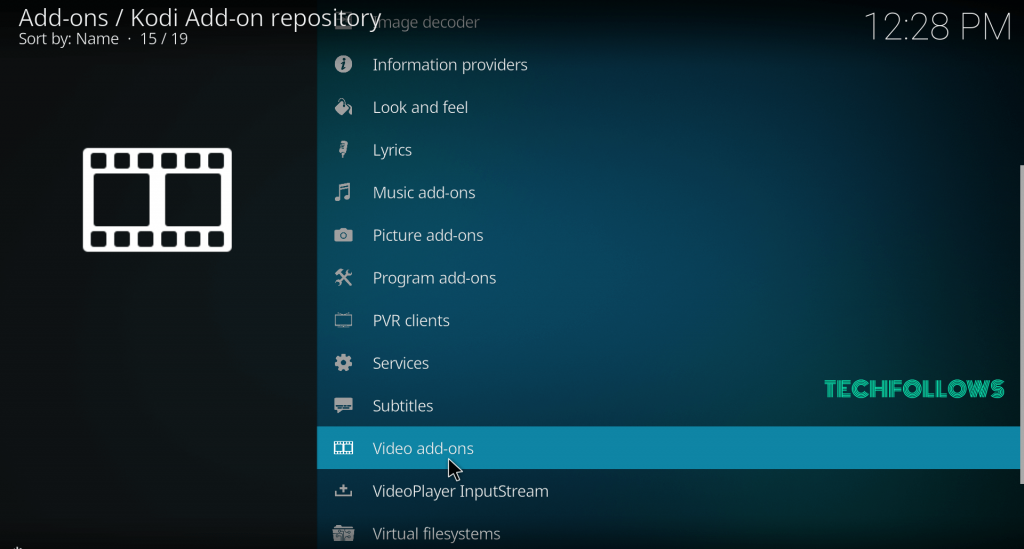Image resolution: width=1024 pixels, height=549 pixels.
Task: Select the Lyrics category
Action: coord(668,149)
